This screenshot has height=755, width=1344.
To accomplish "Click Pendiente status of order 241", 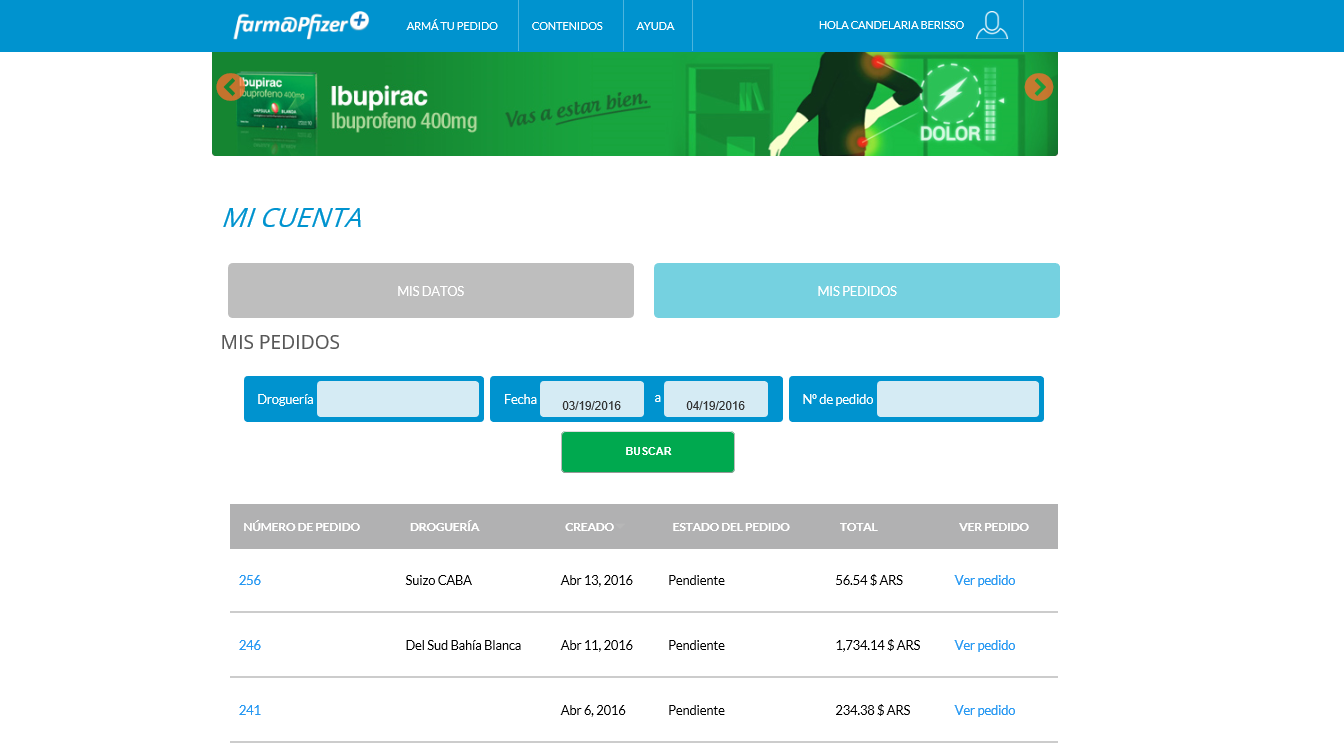I will click(697, 710).
